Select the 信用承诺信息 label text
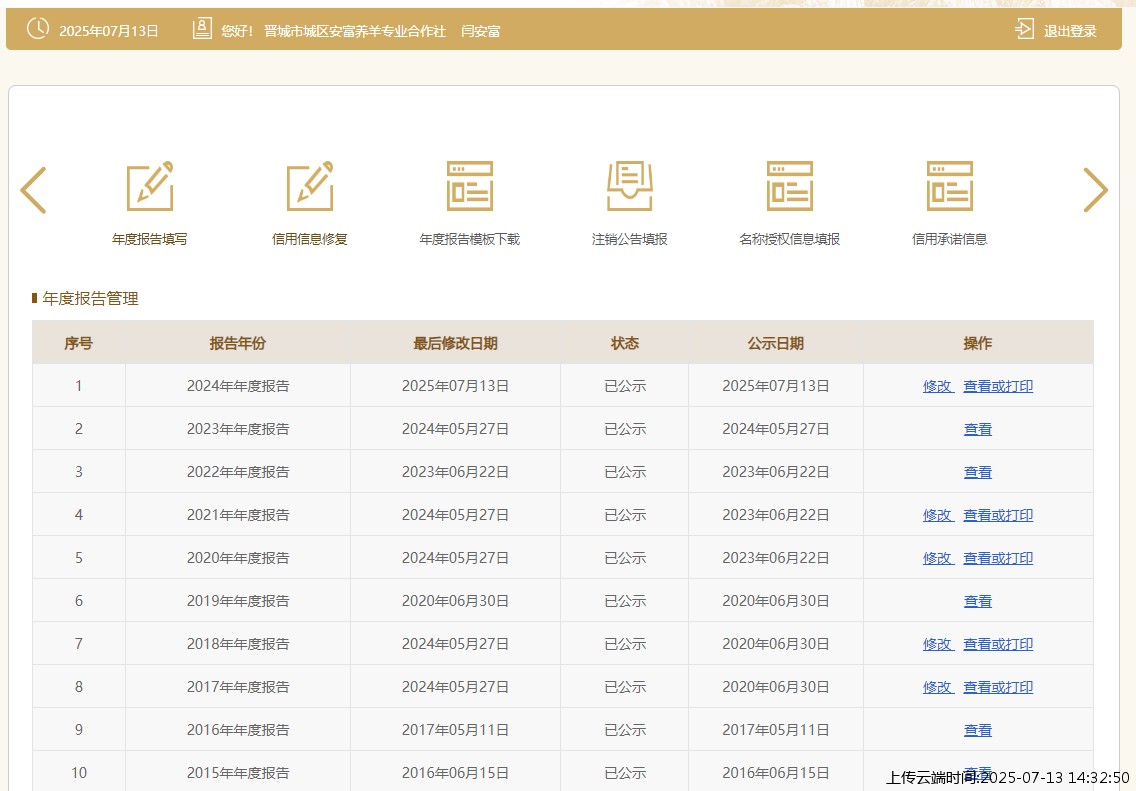 [950, 239]
